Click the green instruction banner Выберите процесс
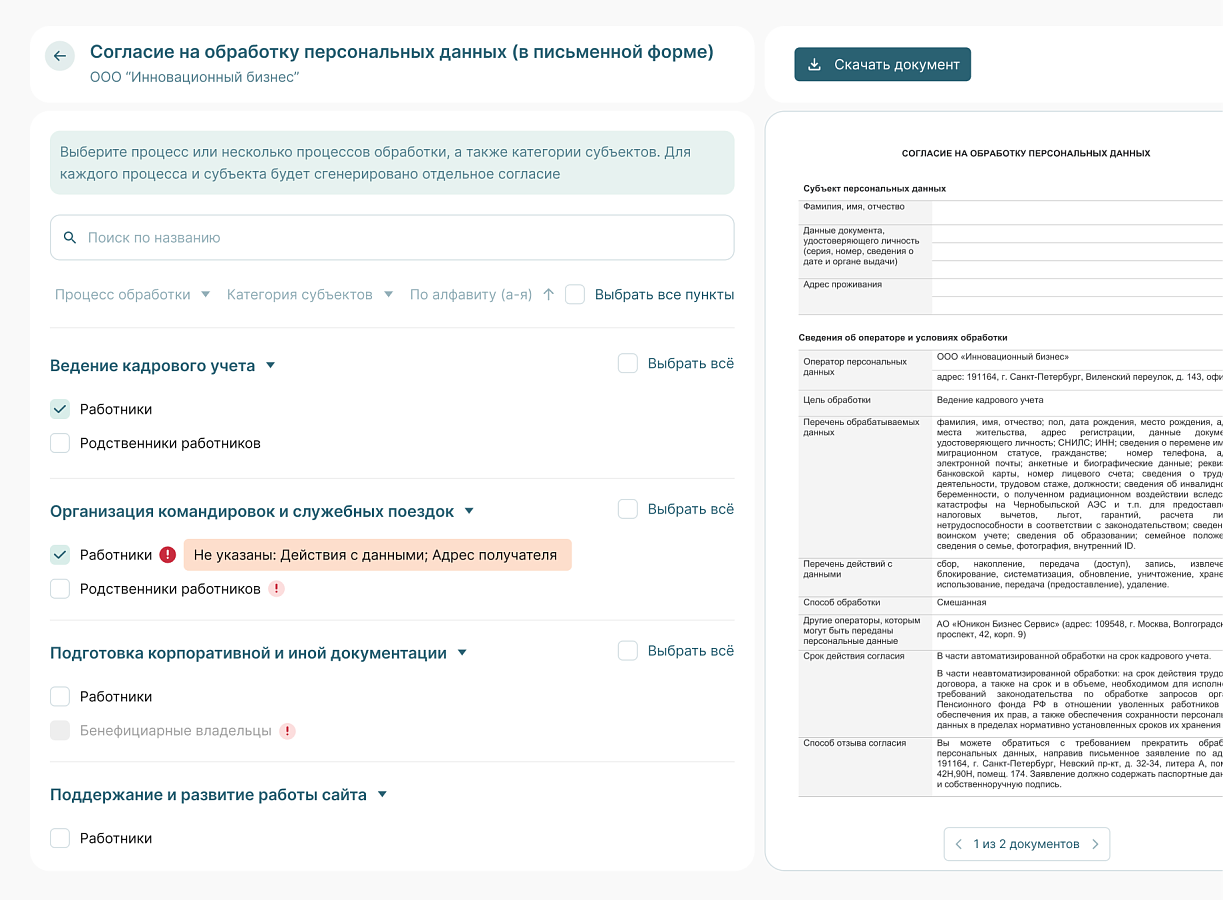1223x900 pixels. click(392, 163)
